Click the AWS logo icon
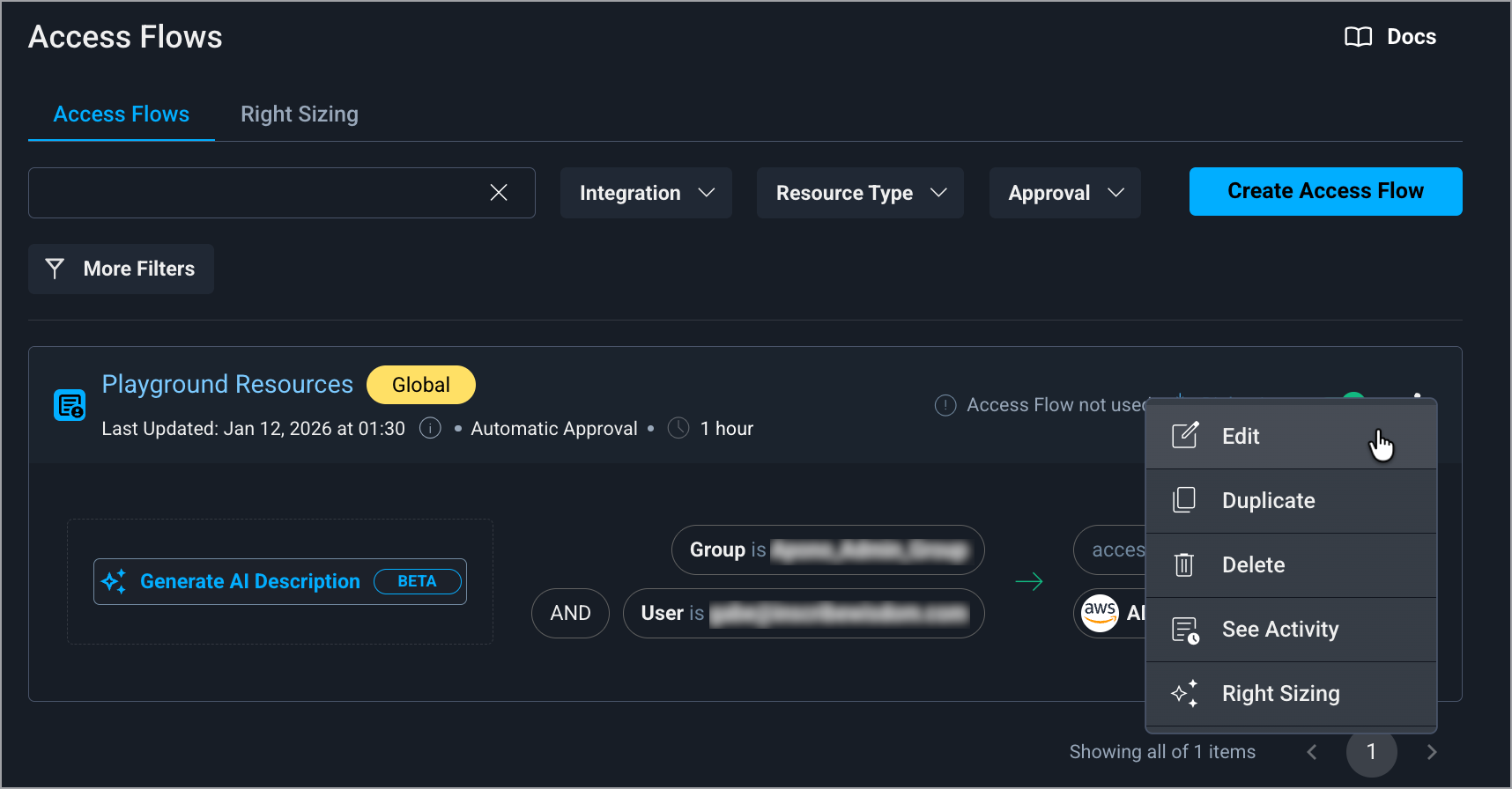Image resolution: width=1512 pixels, height=789 pixels. tap(1100, 613)
